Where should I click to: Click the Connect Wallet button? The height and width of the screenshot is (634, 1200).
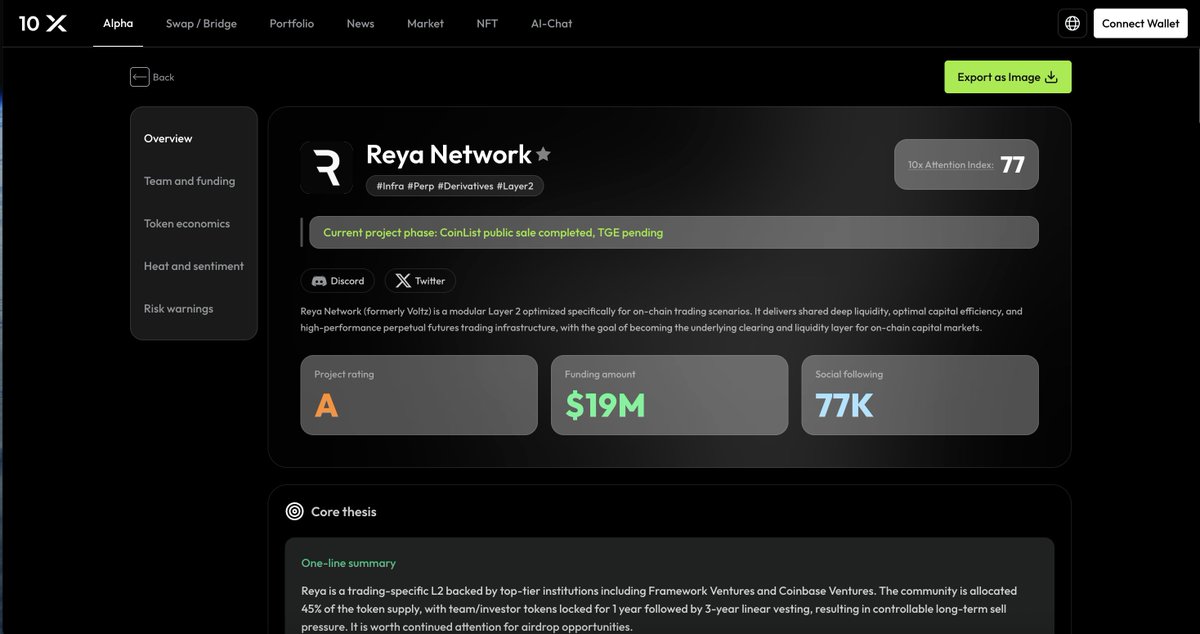(x=1140, y=23)
